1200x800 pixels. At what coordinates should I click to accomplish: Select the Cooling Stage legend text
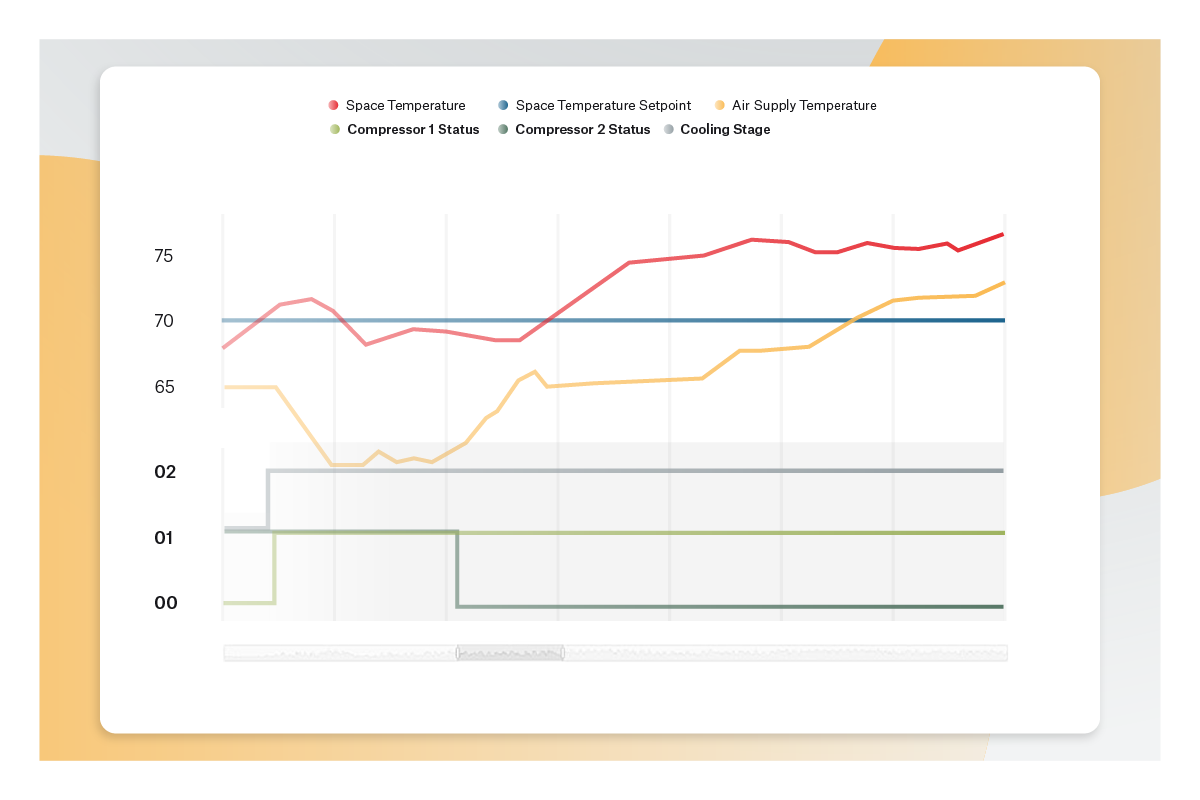(x=725, y=130)
